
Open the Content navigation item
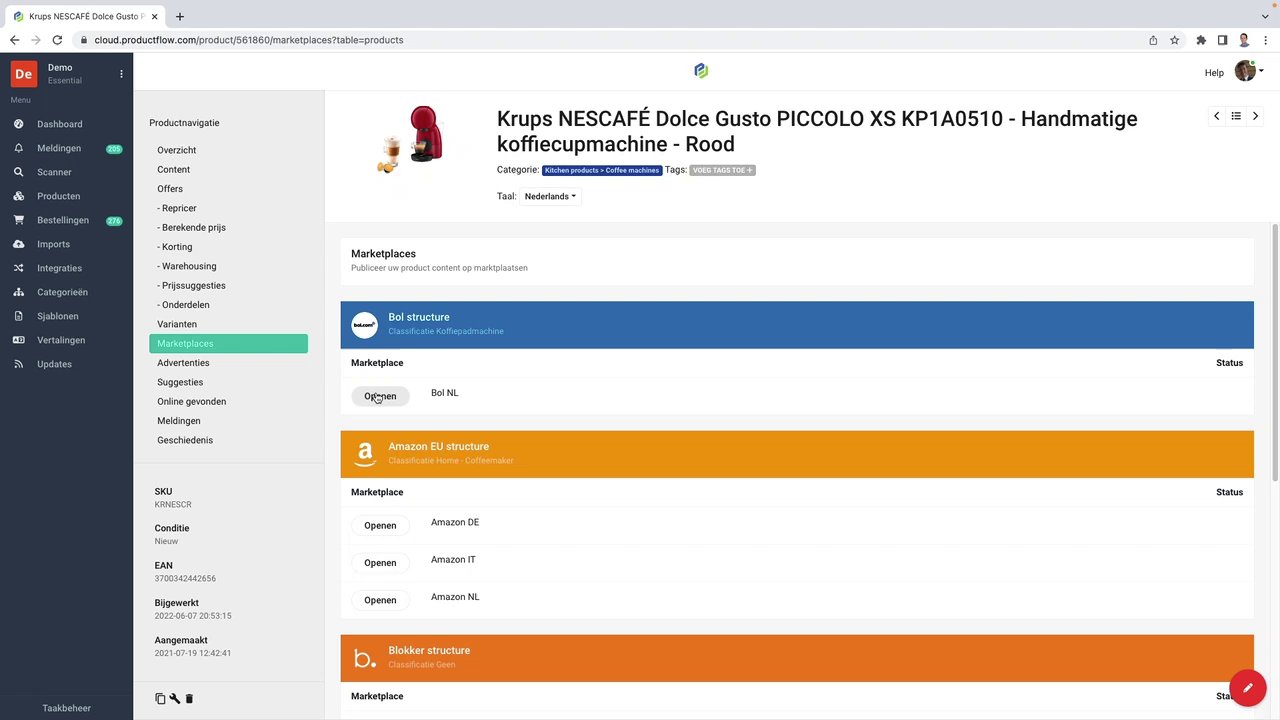click(173, 169)
